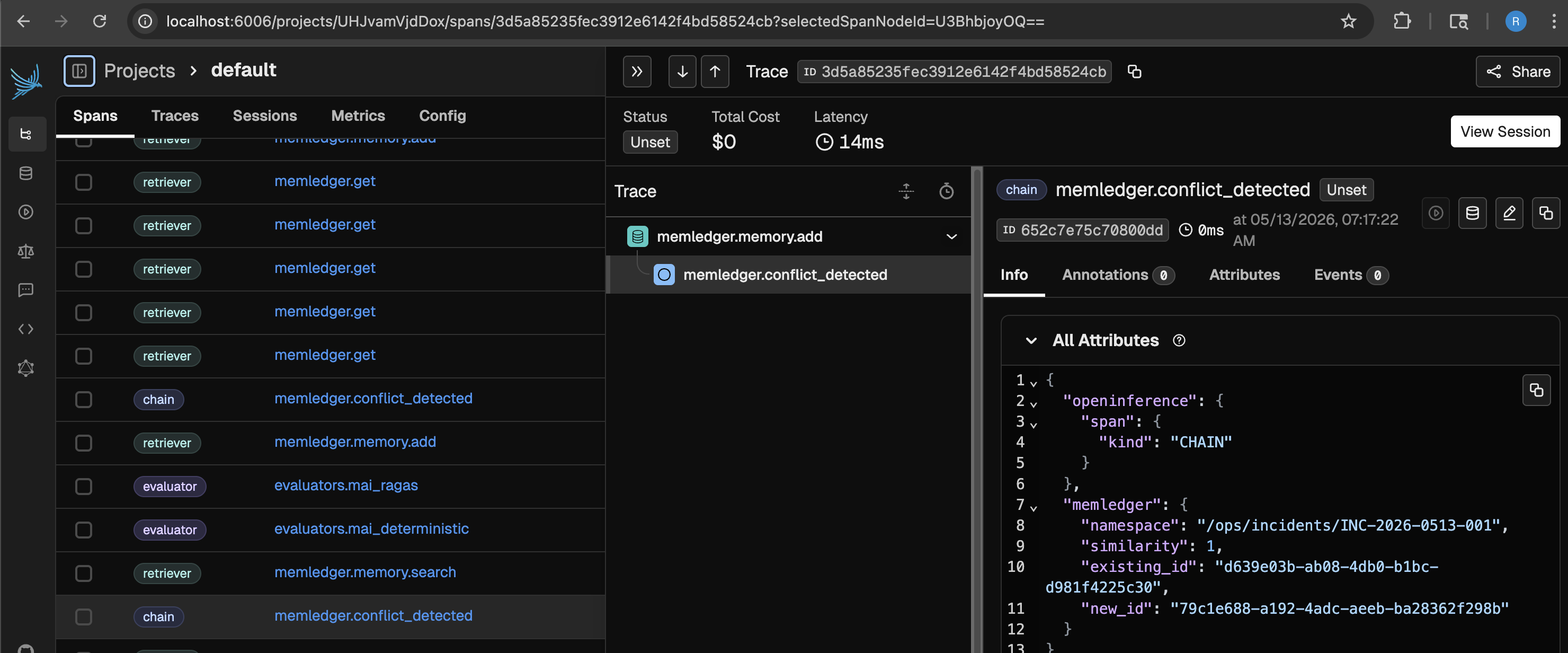Open the Annotations tab
1568x653 pixels.
1118,275
